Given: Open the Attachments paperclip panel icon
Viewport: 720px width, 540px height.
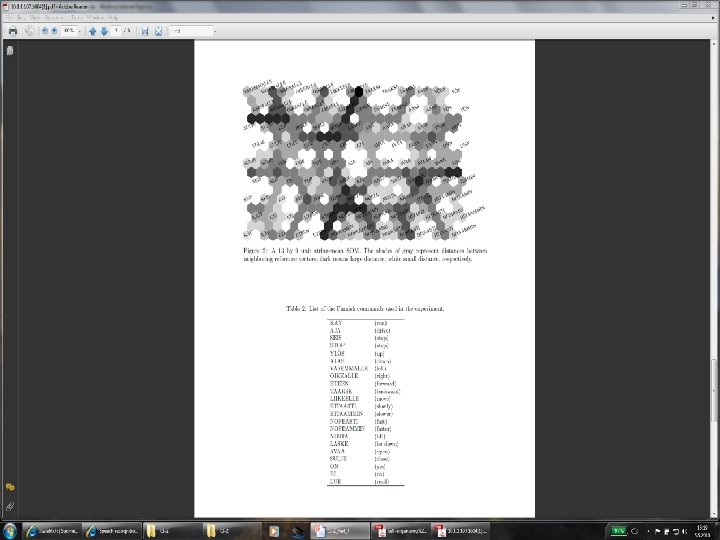Looking at the screenshot, I should 10,506.
